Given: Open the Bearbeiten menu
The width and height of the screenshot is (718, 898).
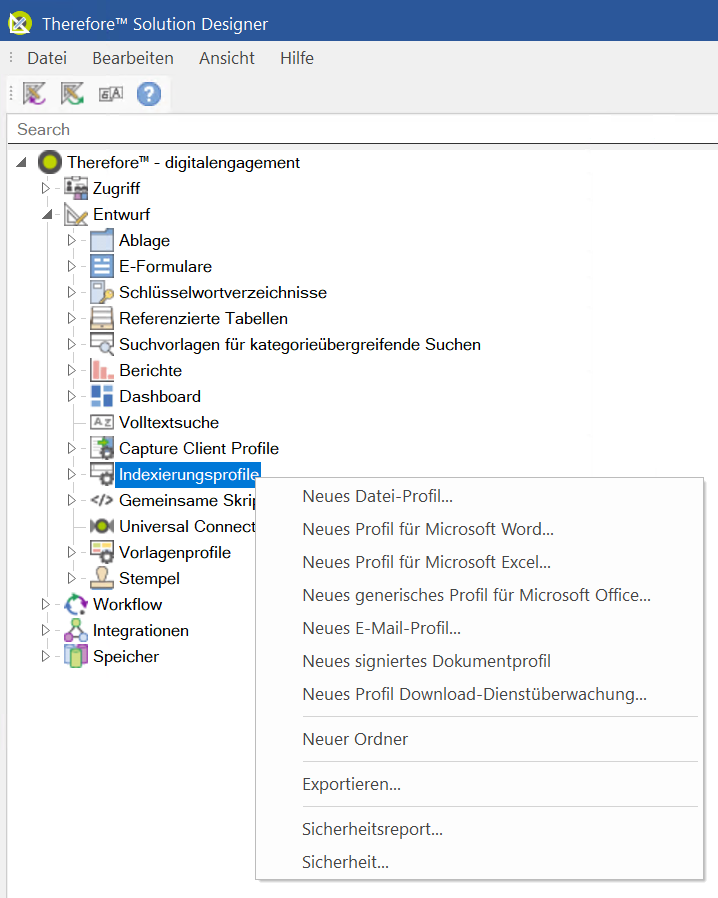Looking at the screenshot, I should [133, 58].
